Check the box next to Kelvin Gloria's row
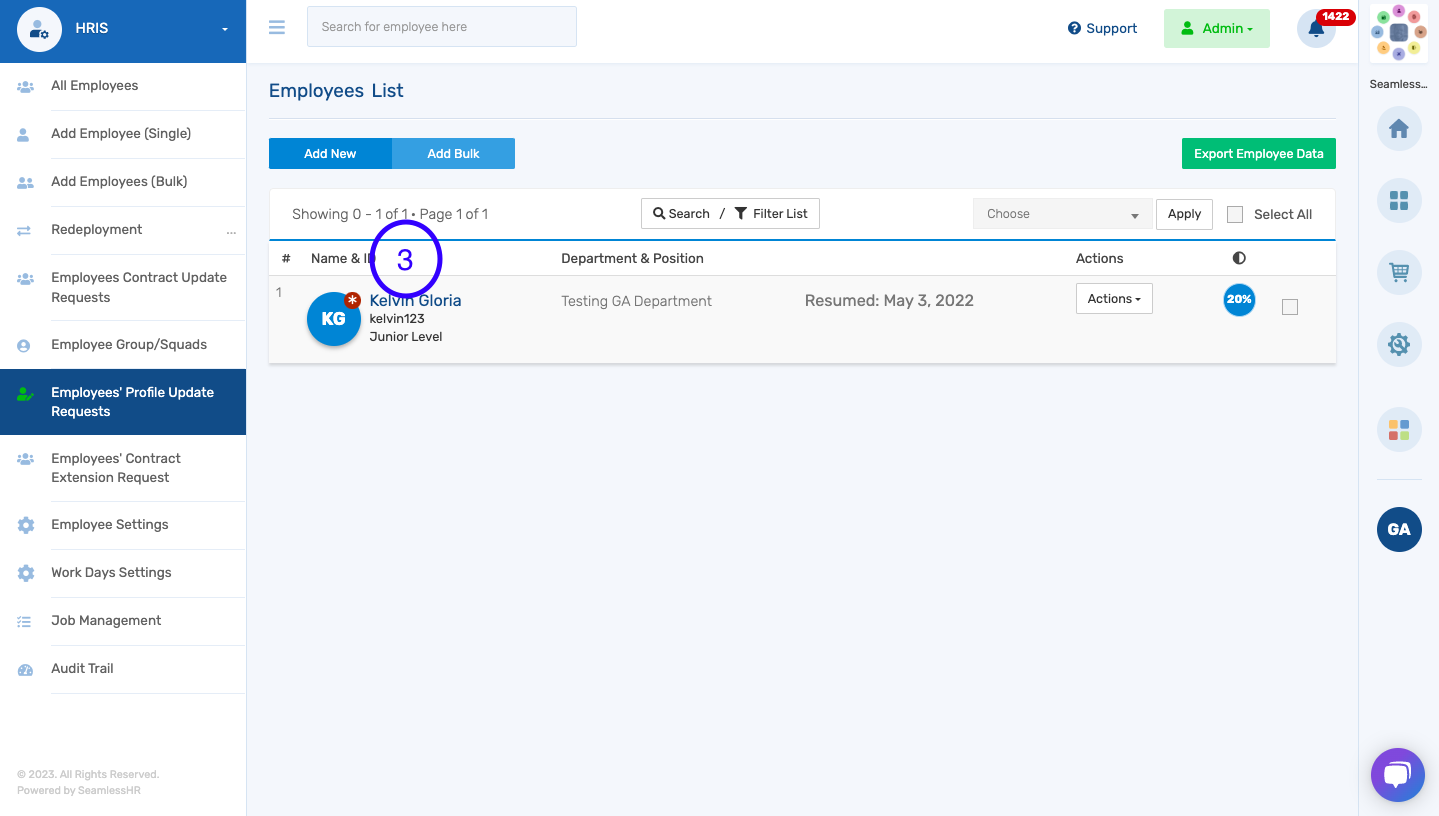Image resolution: width=1439 pixels, height=816 pixels. [1289, 307]
